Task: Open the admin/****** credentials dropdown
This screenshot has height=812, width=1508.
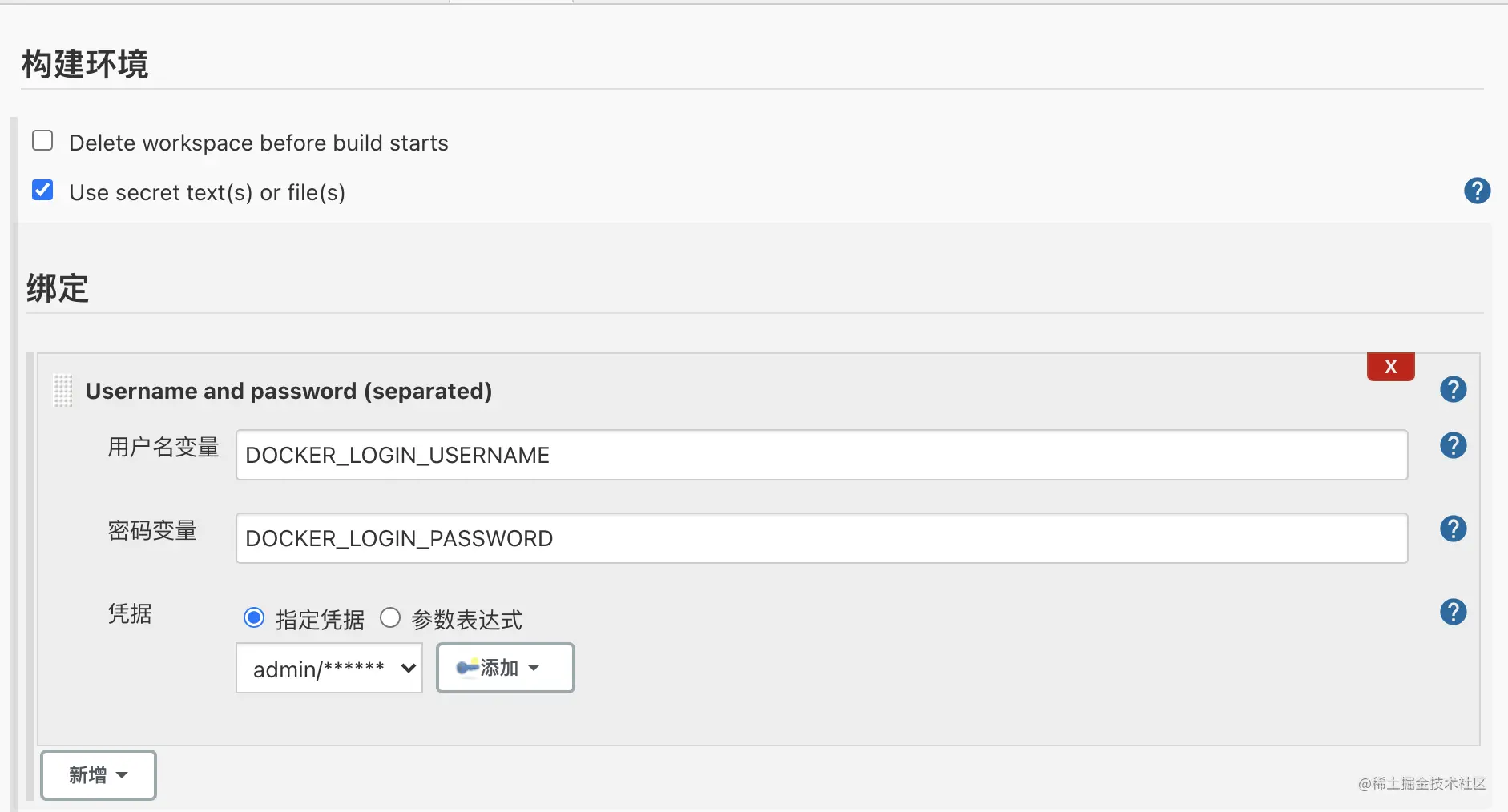Action: point(329,668)
